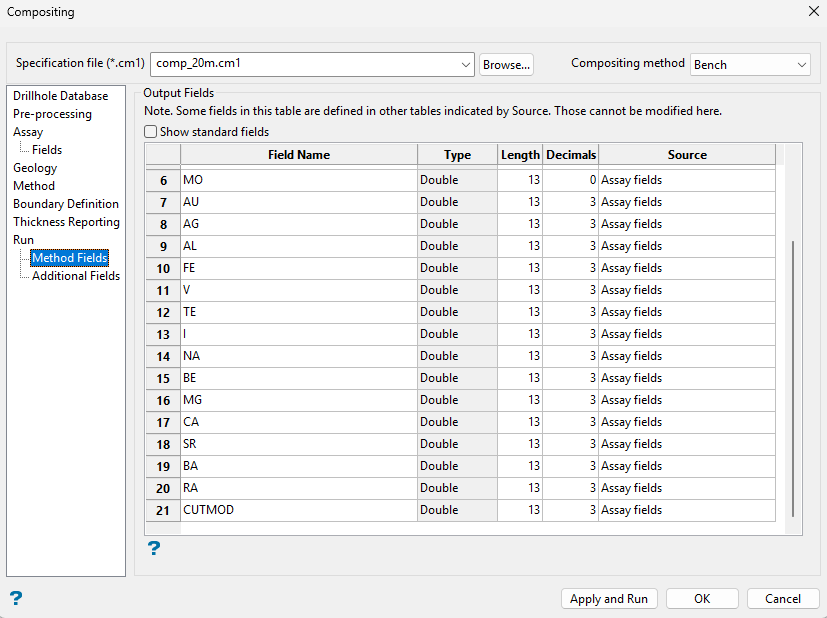Screen dimensions: 827x618
Task: Open the Pre-processing section
Action: pyautogui.click(x=52, y=114)
